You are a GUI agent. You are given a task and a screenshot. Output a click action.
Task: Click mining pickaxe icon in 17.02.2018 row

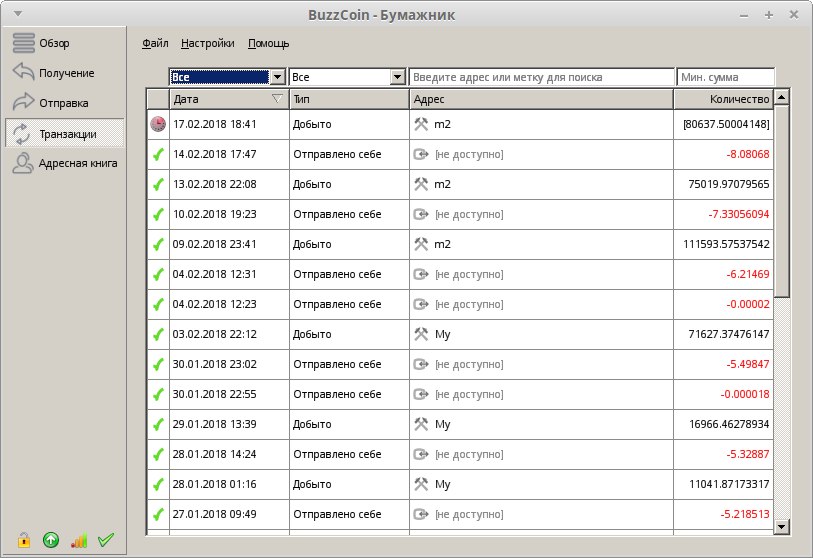tap(421, 124)
